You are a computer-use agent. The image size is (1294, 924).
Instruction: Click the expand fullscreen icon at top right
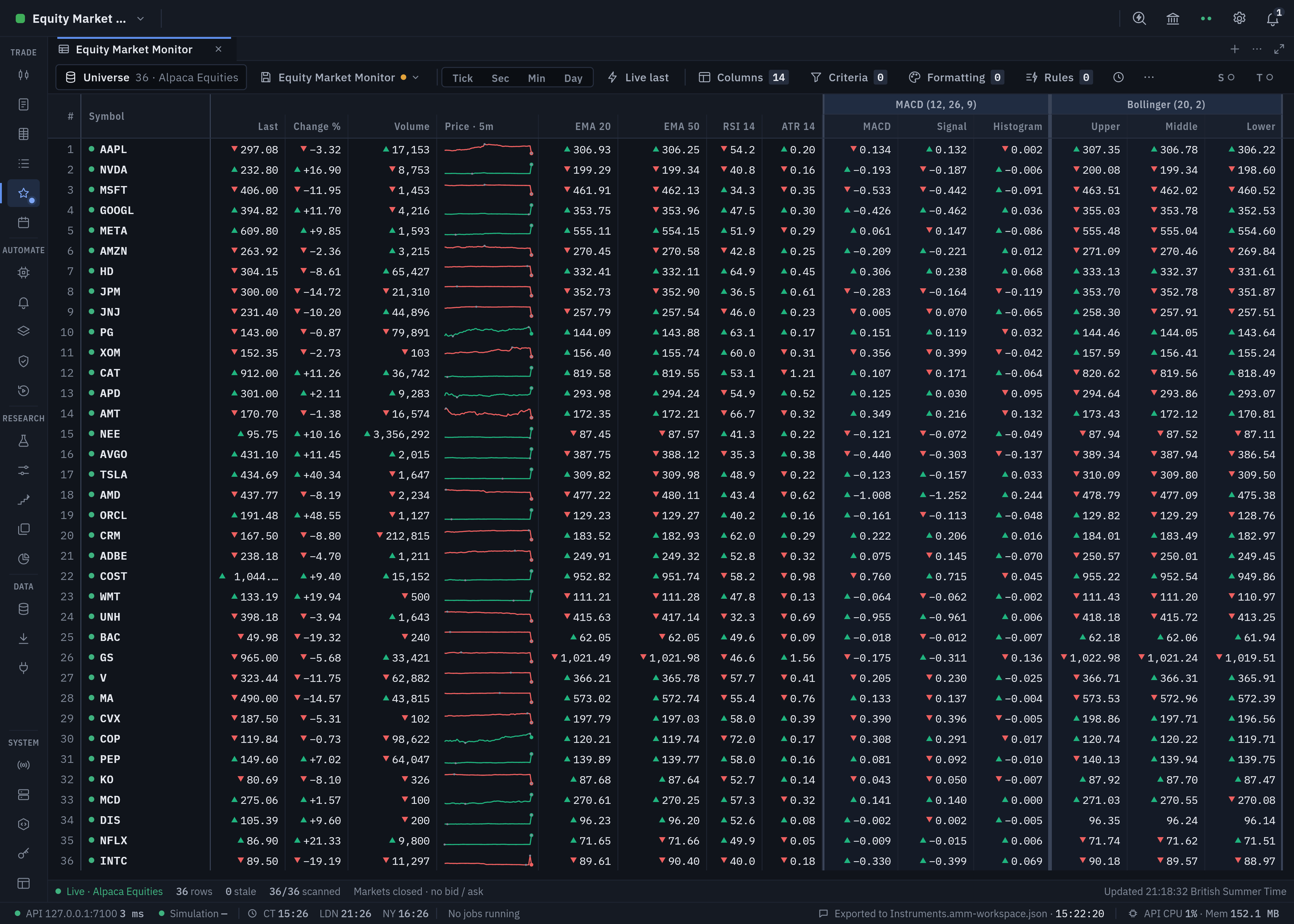pos(1279,50)
